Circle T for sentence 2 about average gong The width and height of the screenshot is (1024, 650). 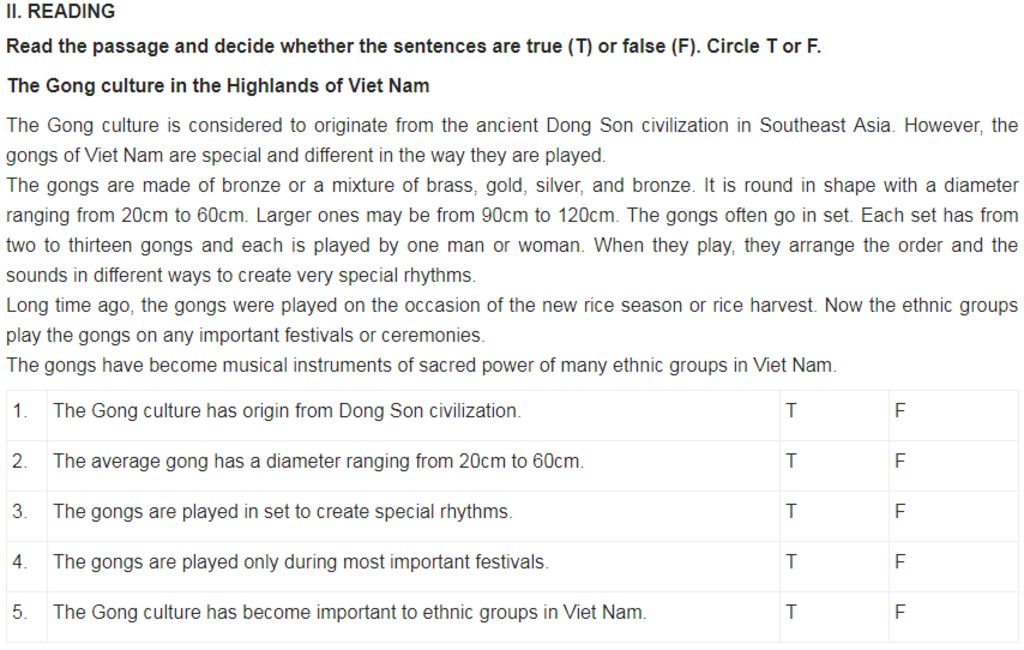(x=791, y=461)
